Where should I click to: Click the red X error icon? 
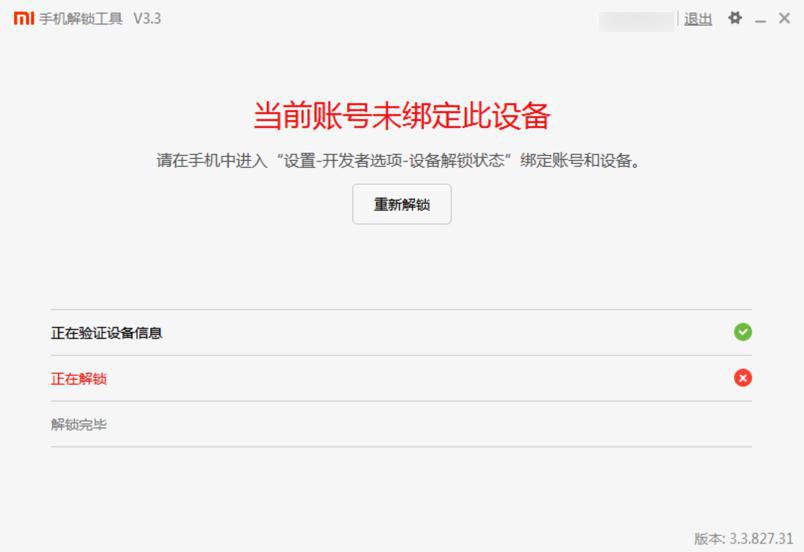tap(742, 378)
